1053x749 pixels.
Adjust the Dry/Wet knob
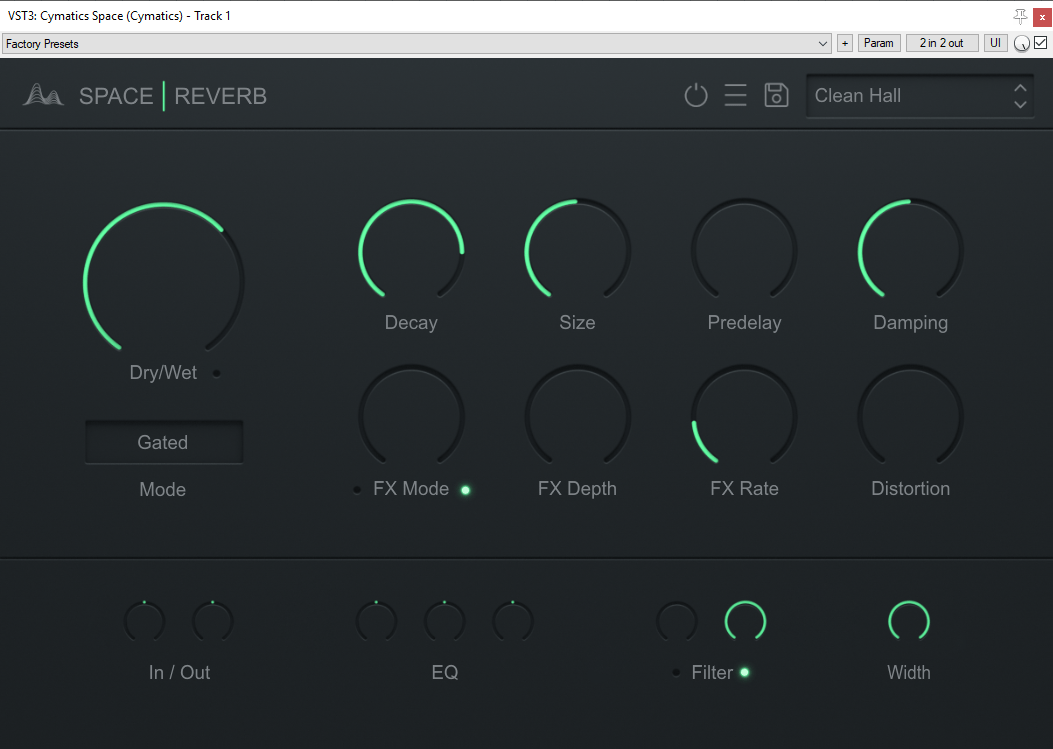tap(163, 278)
